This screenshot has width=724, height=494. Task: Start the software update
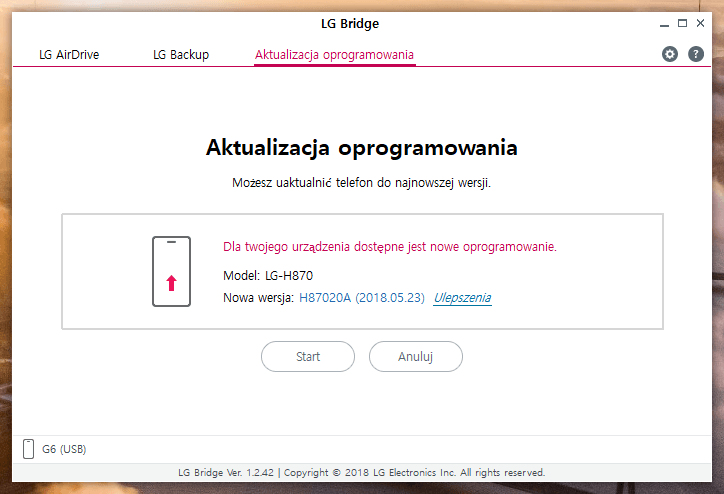pyautogui.click(x=308, y=356)
